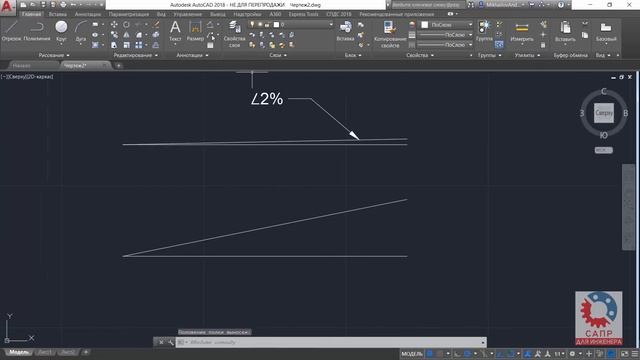Select the Array tool in Редактирование

coord(139,45)
